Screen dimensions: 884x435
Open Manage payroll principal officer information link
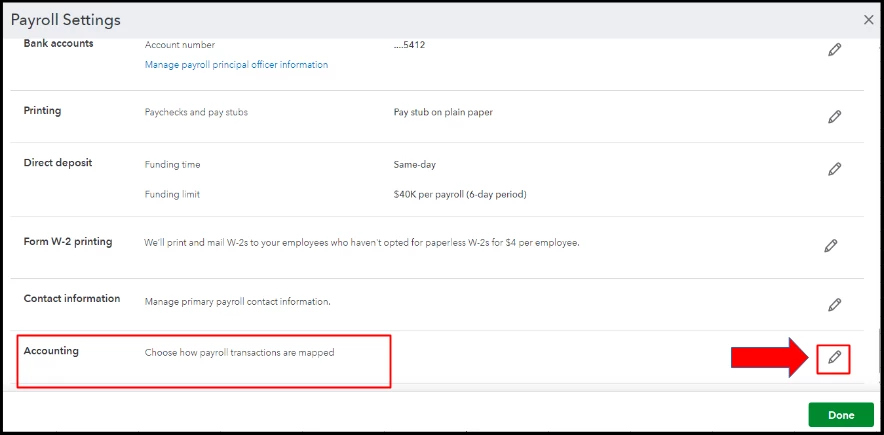click(x=236, y=65)
